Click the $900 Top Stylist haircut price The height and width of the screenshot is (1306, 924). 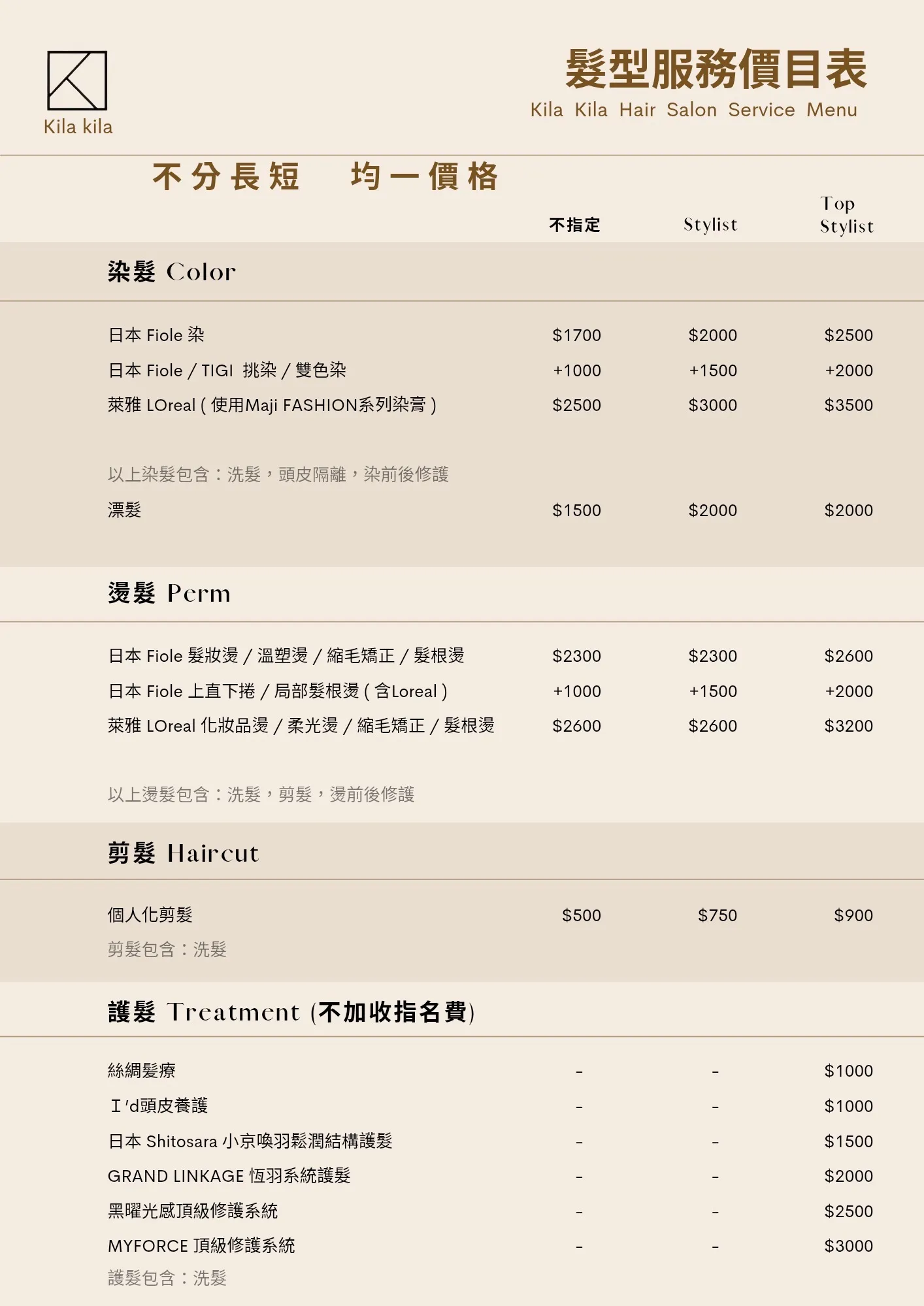tap(853, 915)
